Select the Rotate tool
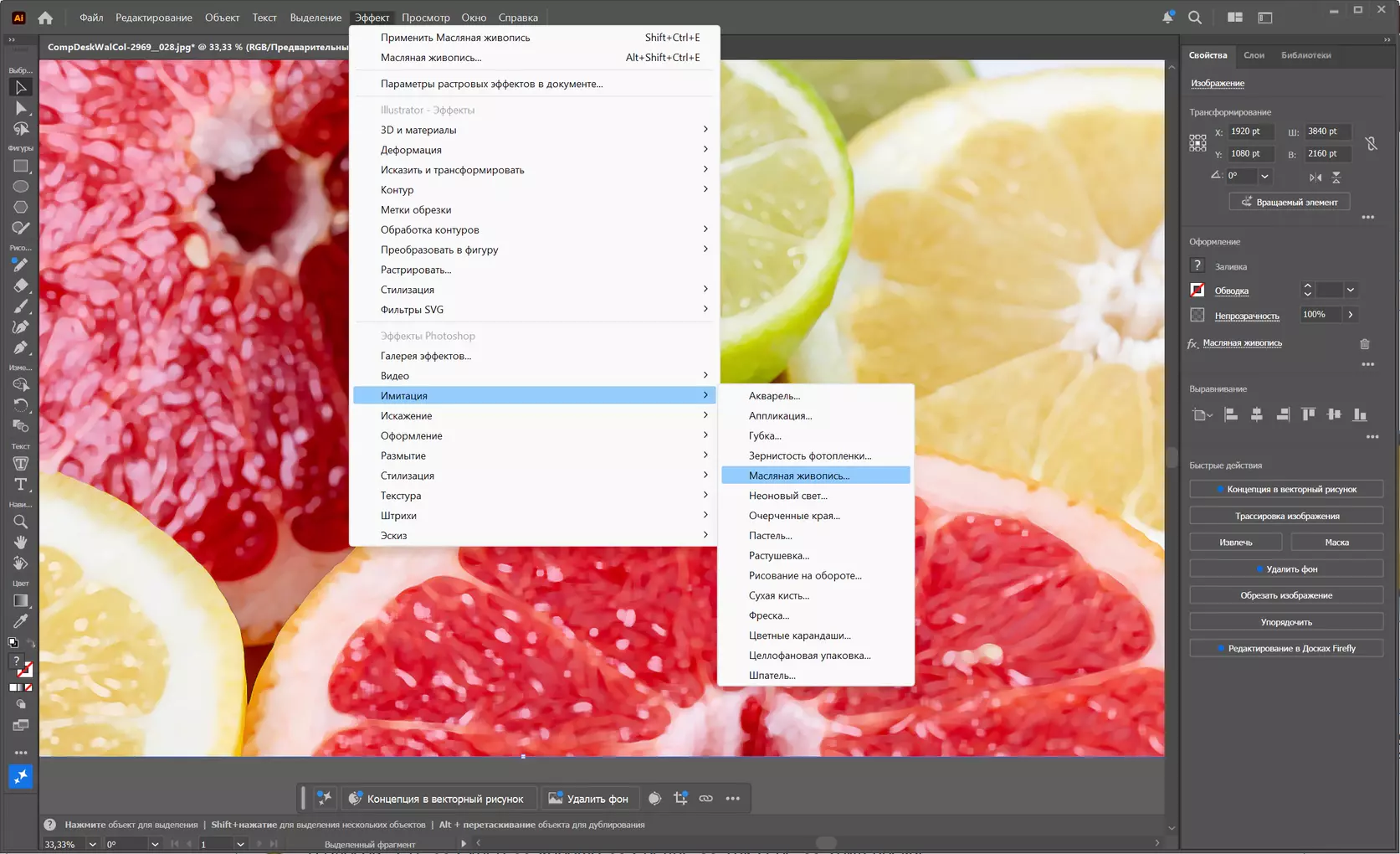This screenshot has width=1400, height=854. [x=20, y=405]
